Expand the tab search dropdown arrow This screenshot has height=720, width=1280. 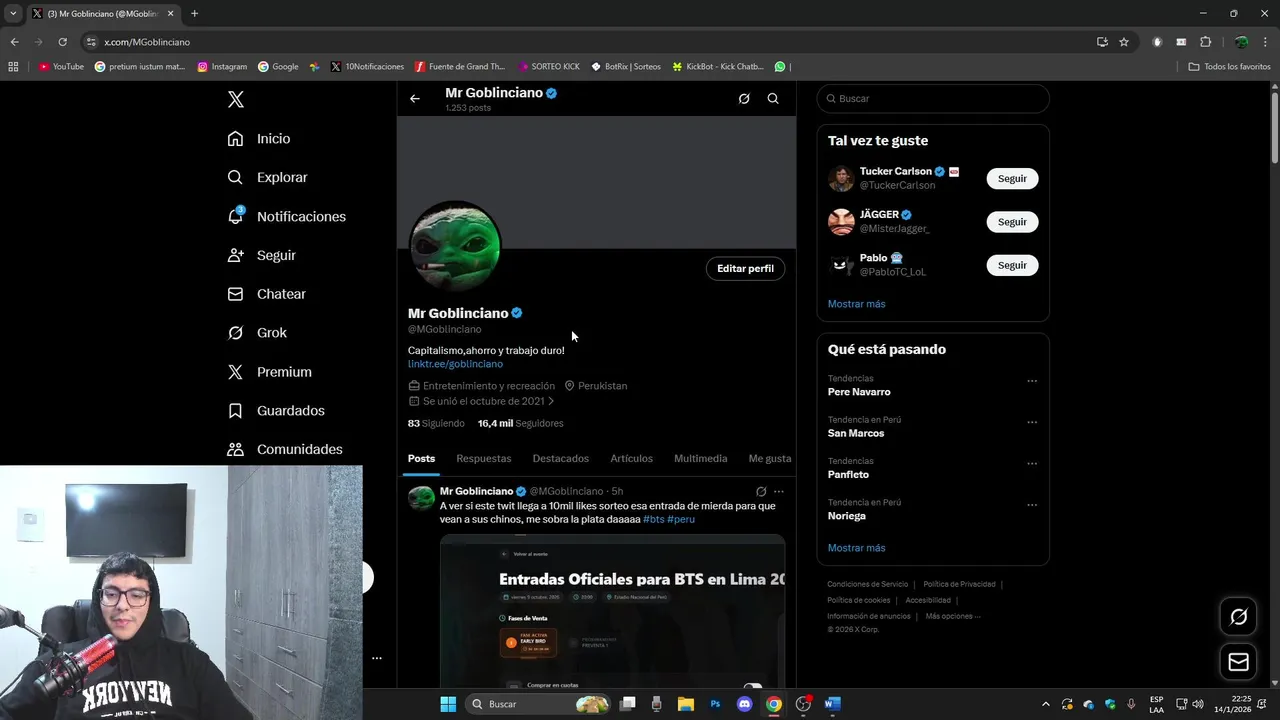pyautogui.click(x=13, y=13)
